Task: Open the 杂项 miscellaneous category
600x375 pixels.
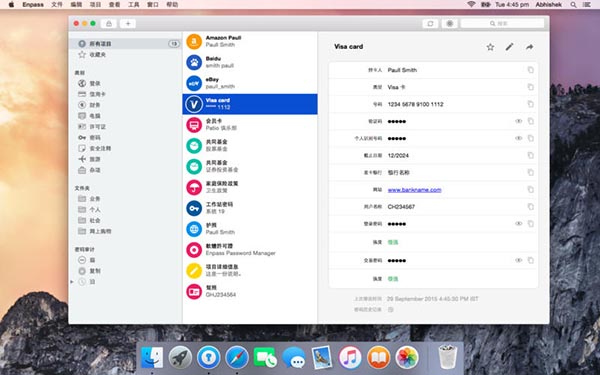Action: tap(89, 170)
